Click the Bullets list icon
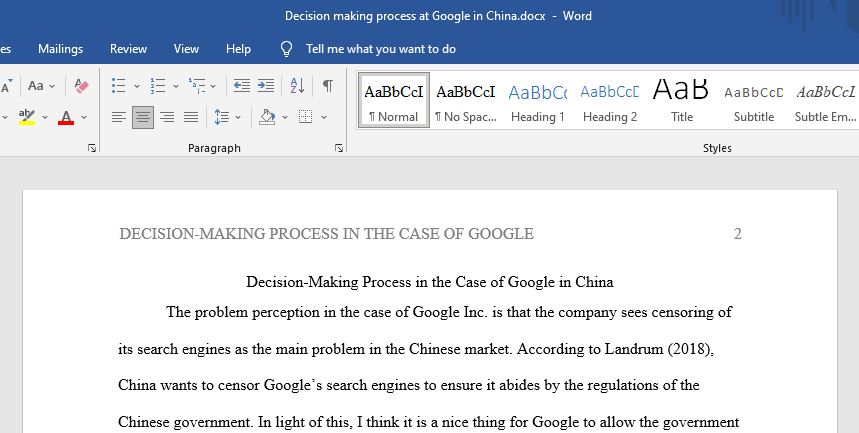859x433 pixels. tap(118, 86)
